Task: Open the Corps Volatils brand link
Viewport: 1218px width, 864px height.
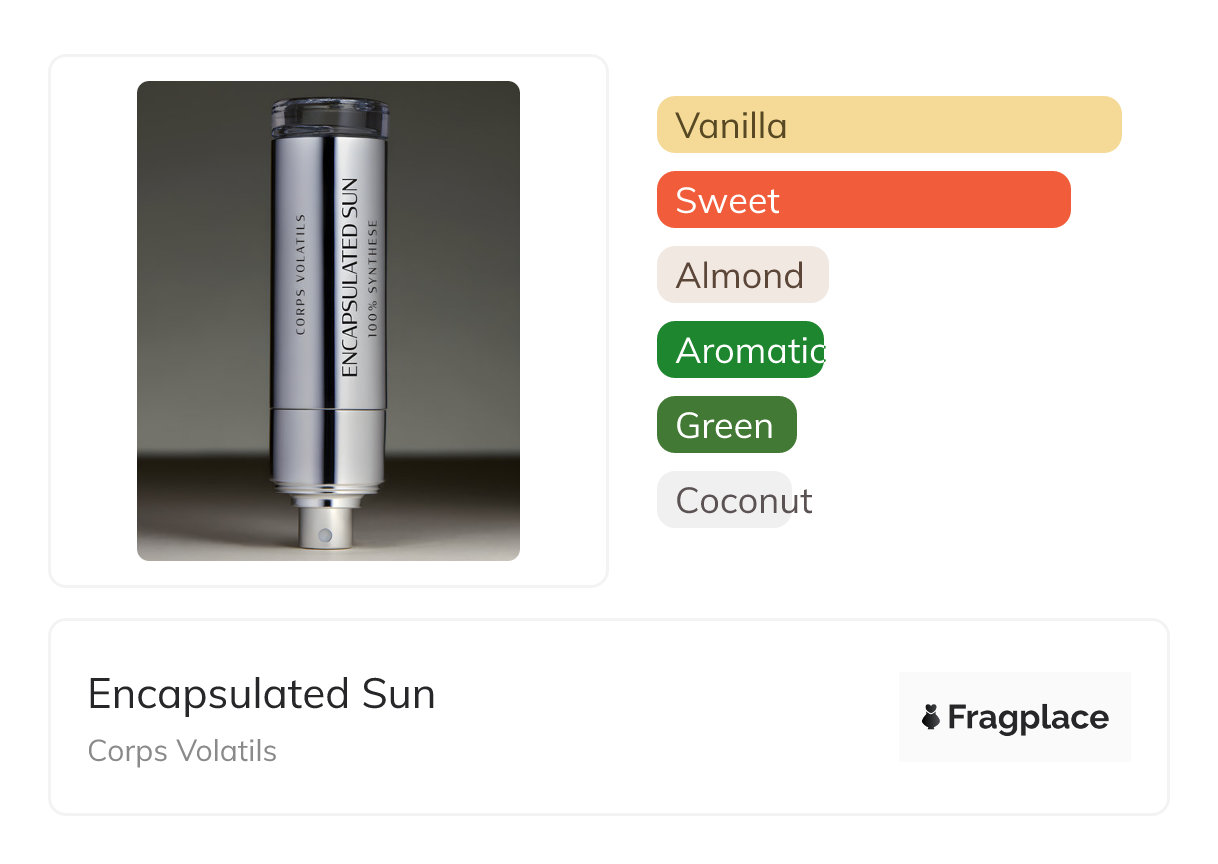Action: [x=182, y=751]
